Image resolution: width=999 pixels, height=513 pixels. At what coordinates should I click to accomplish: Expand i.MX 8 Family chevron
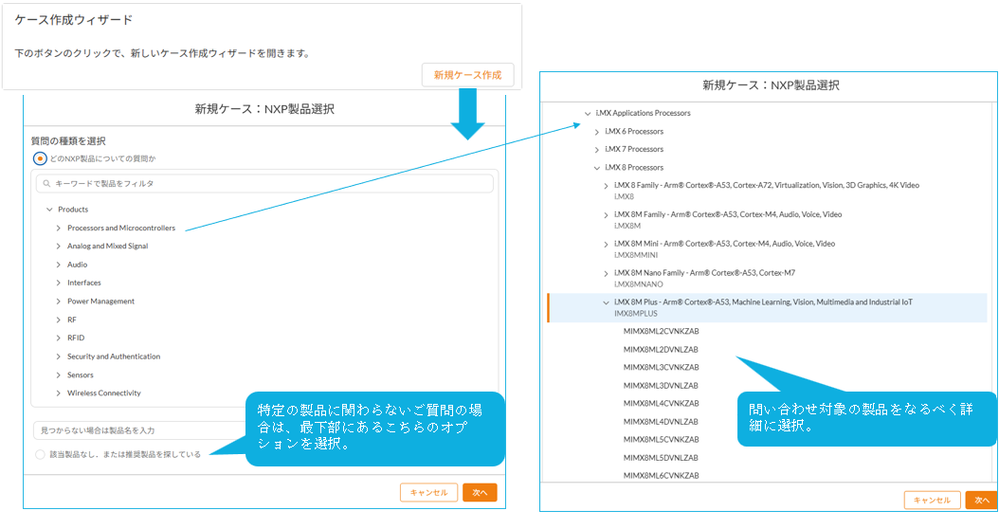click(606, 185)
